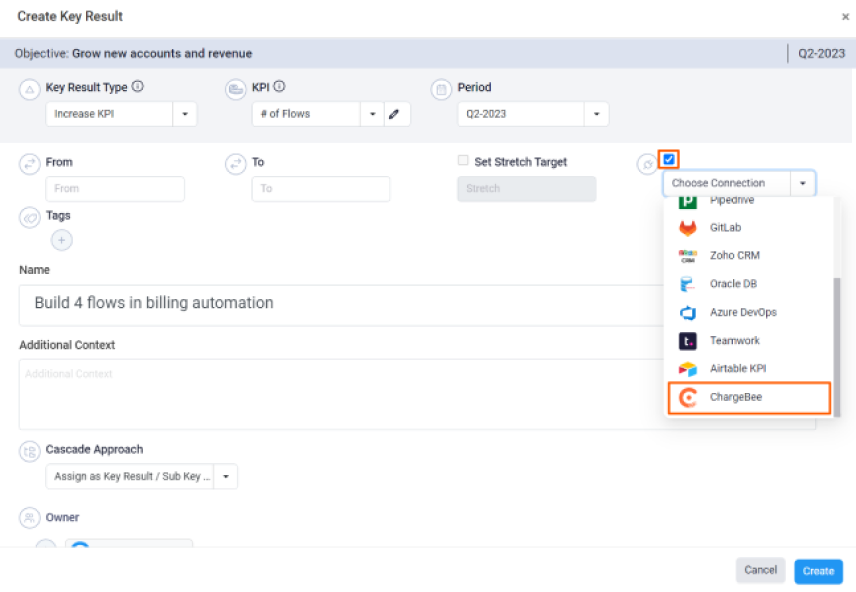This screenshot has height=592, width=856.
Task: Select Teamwork from the connection list
Action: [x=749, y=341]
